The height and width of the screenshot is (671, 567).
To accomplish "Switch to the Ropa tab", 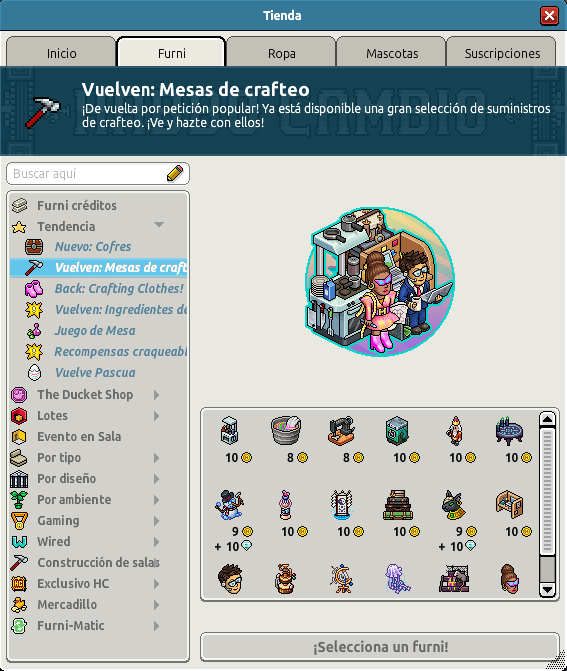I will [282, 52].
